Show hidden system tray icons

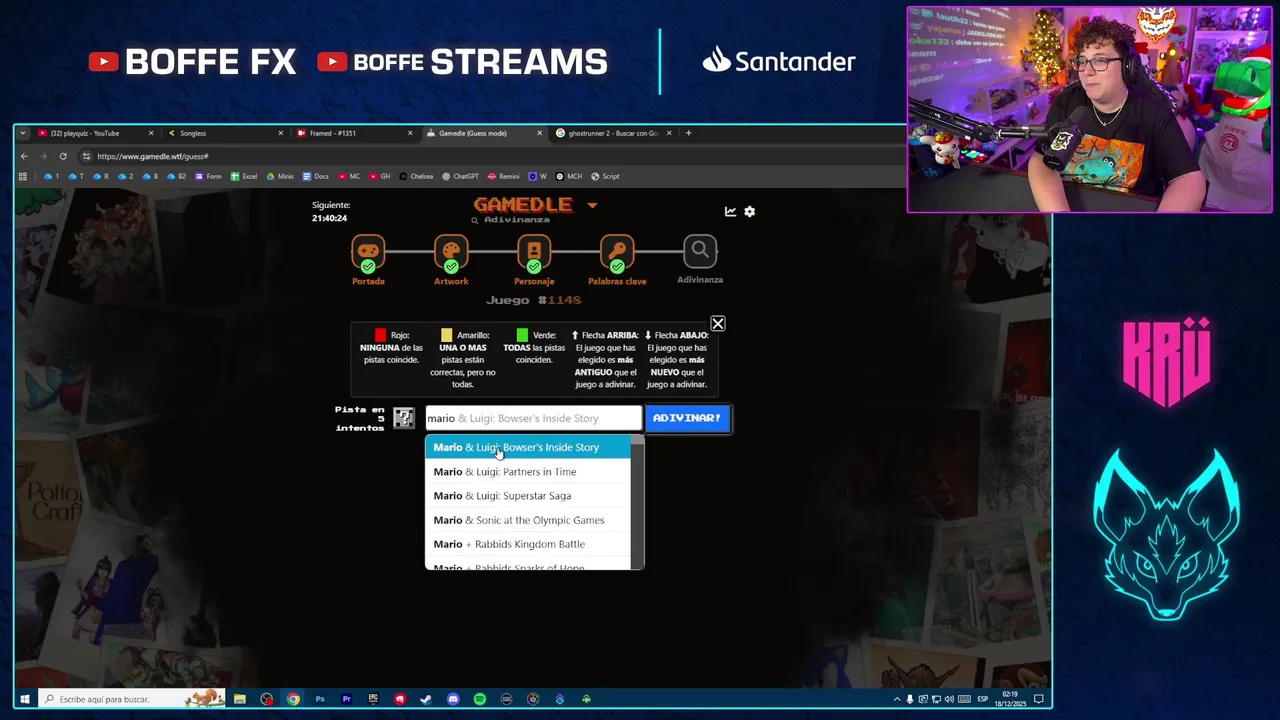896,699
